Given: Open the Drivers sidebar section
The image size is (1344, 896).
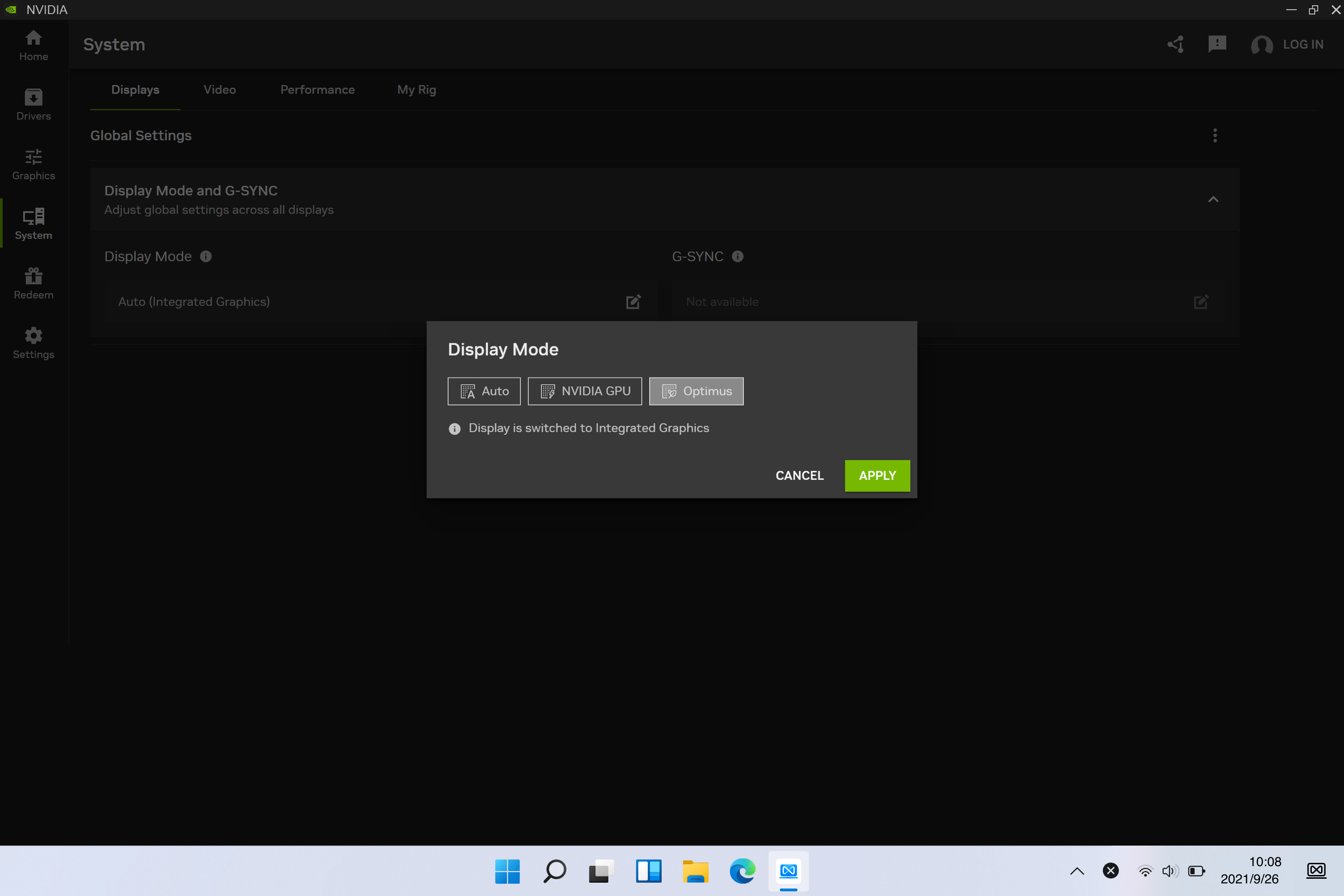Looking at the screenshot, I should (33, 105).
